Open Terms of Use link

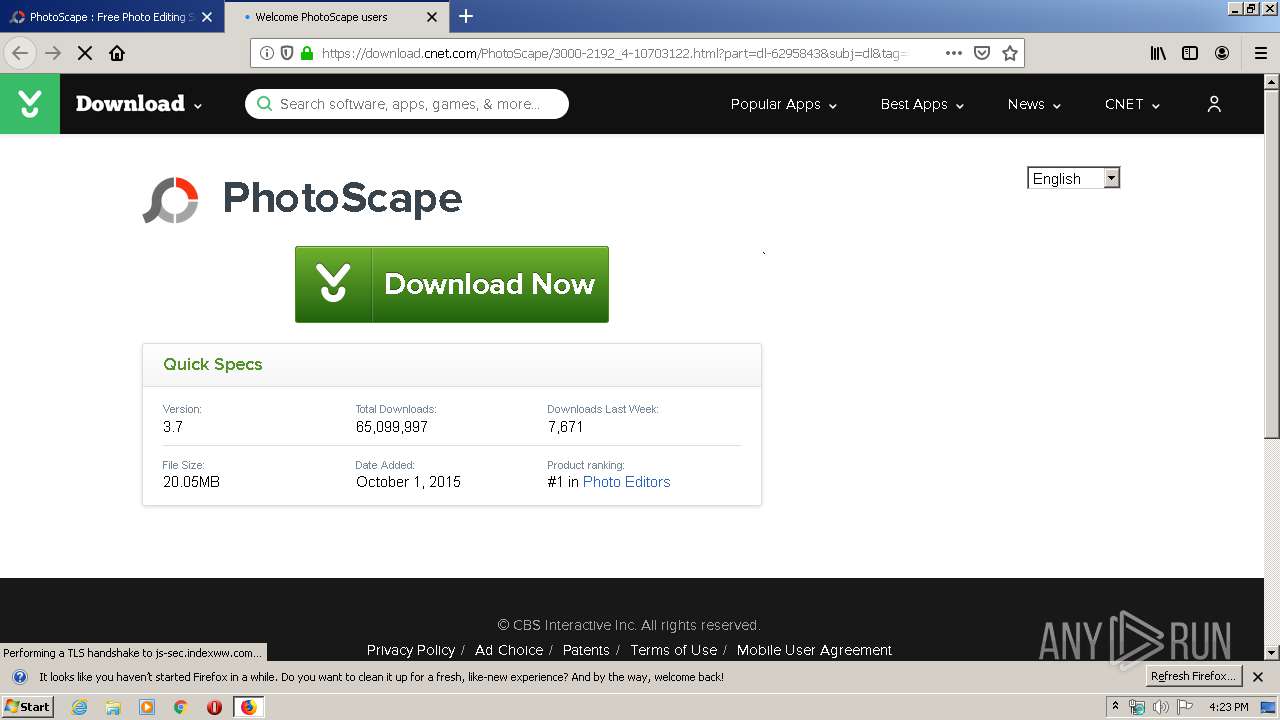click(x=673, y=650)
